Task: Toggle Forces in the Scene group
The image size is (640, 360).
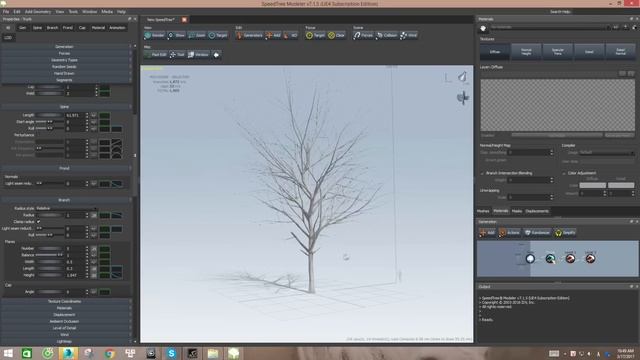Action: pyautogui.click(x=363, y=36)
